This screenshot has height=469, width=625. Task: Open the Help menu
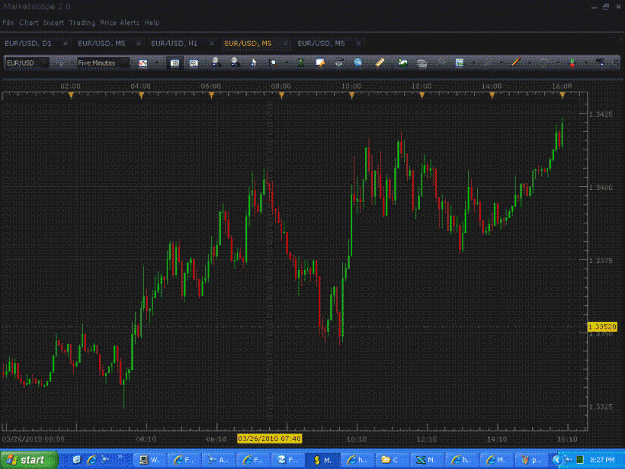pos(152,23)
